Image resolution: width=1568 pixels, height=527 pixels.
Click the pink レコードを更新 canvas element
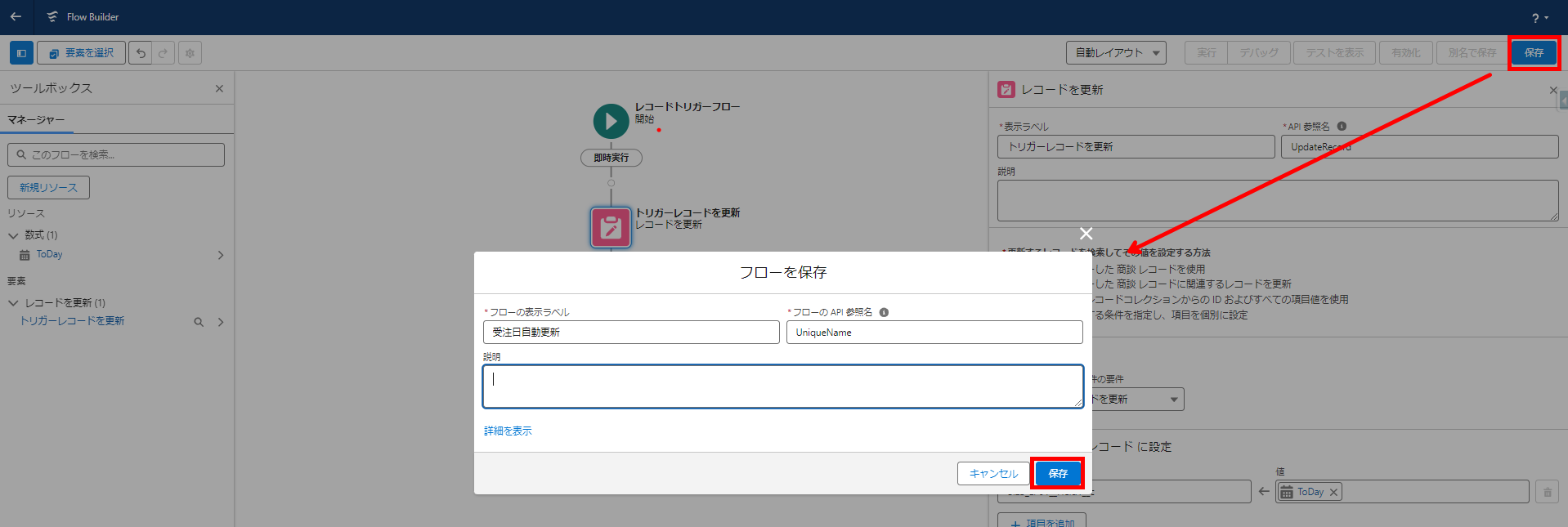click(x=611, y=227)
